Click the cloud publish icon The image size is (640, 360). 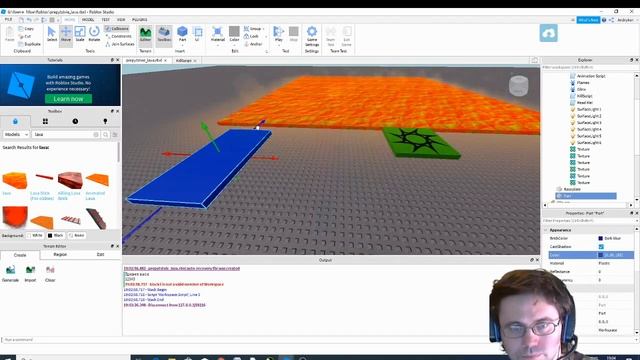[x=548, y=33]
